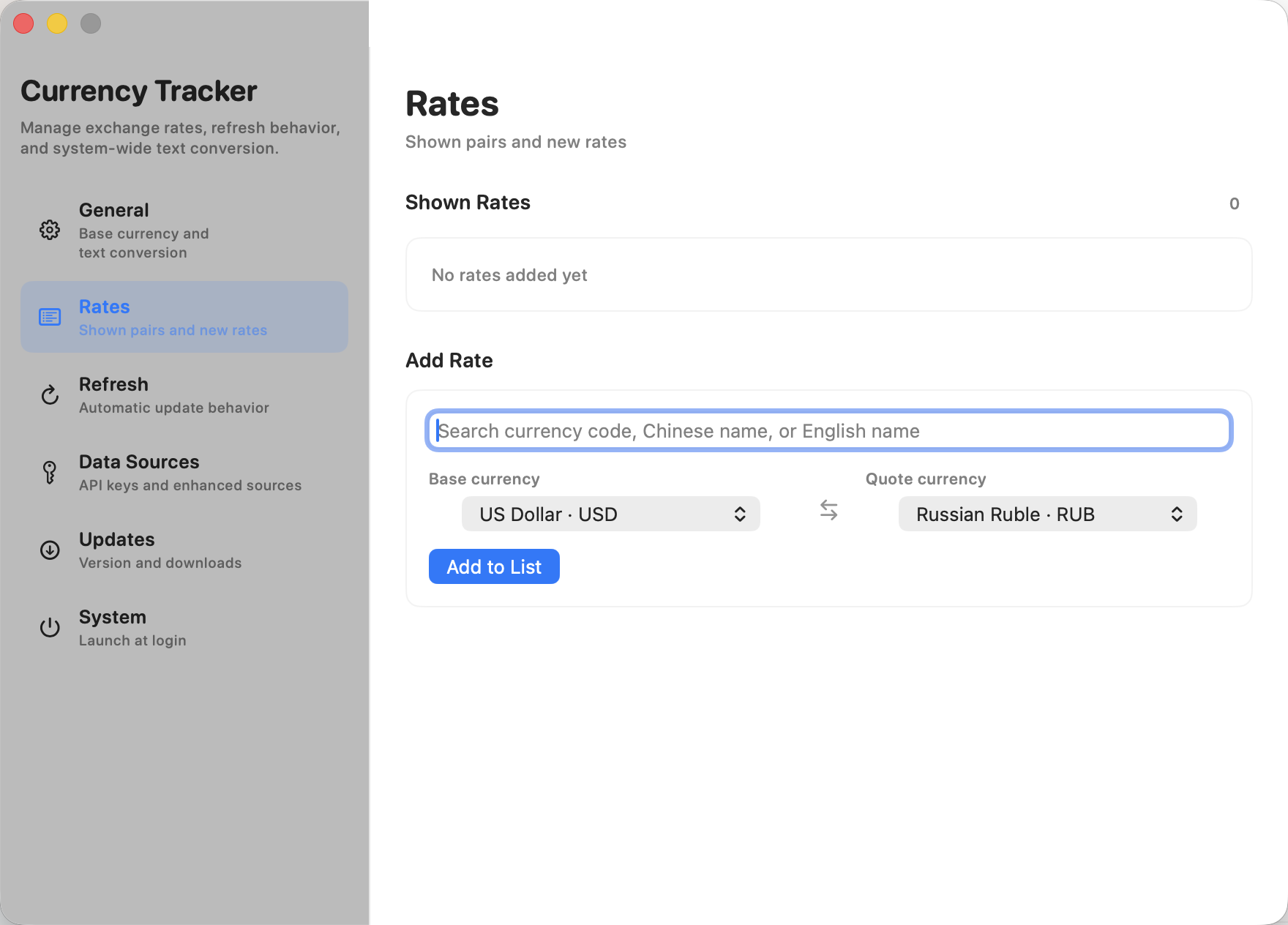Select the Data Sources key icon

(49, 472)
